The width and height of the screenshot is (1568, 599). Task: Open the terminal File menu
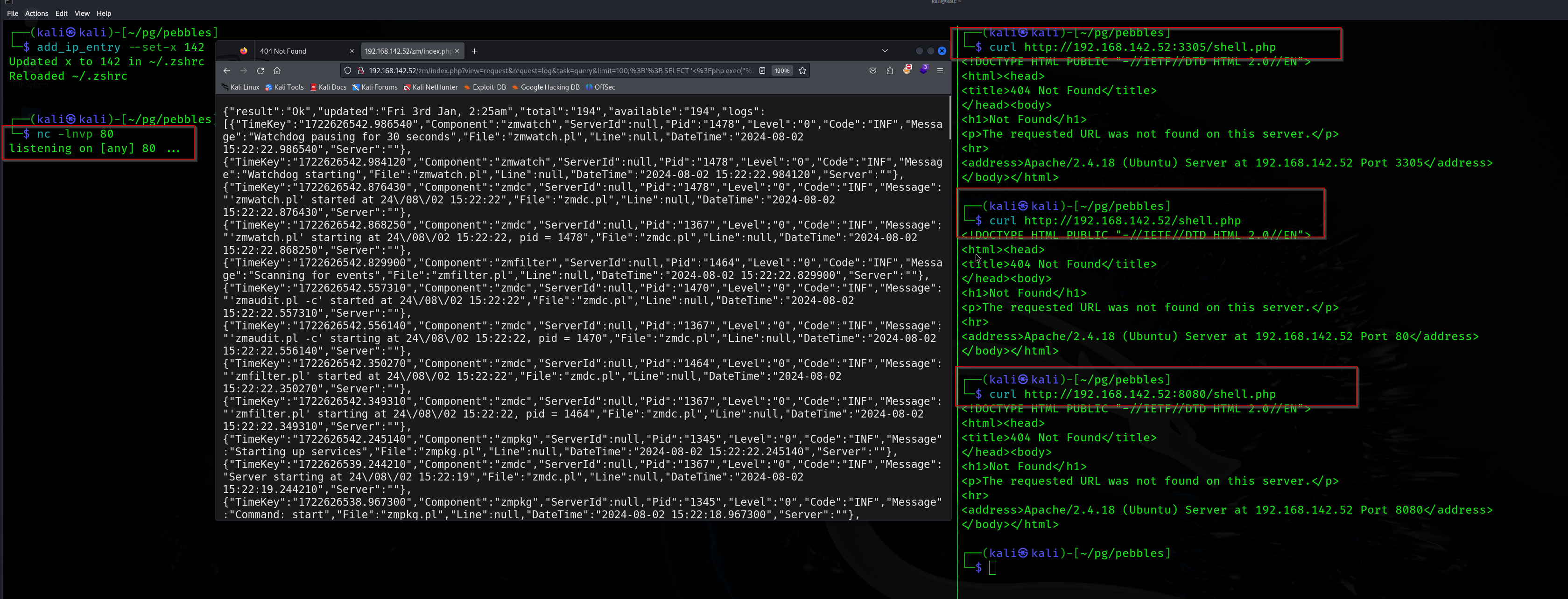[12, 14]
